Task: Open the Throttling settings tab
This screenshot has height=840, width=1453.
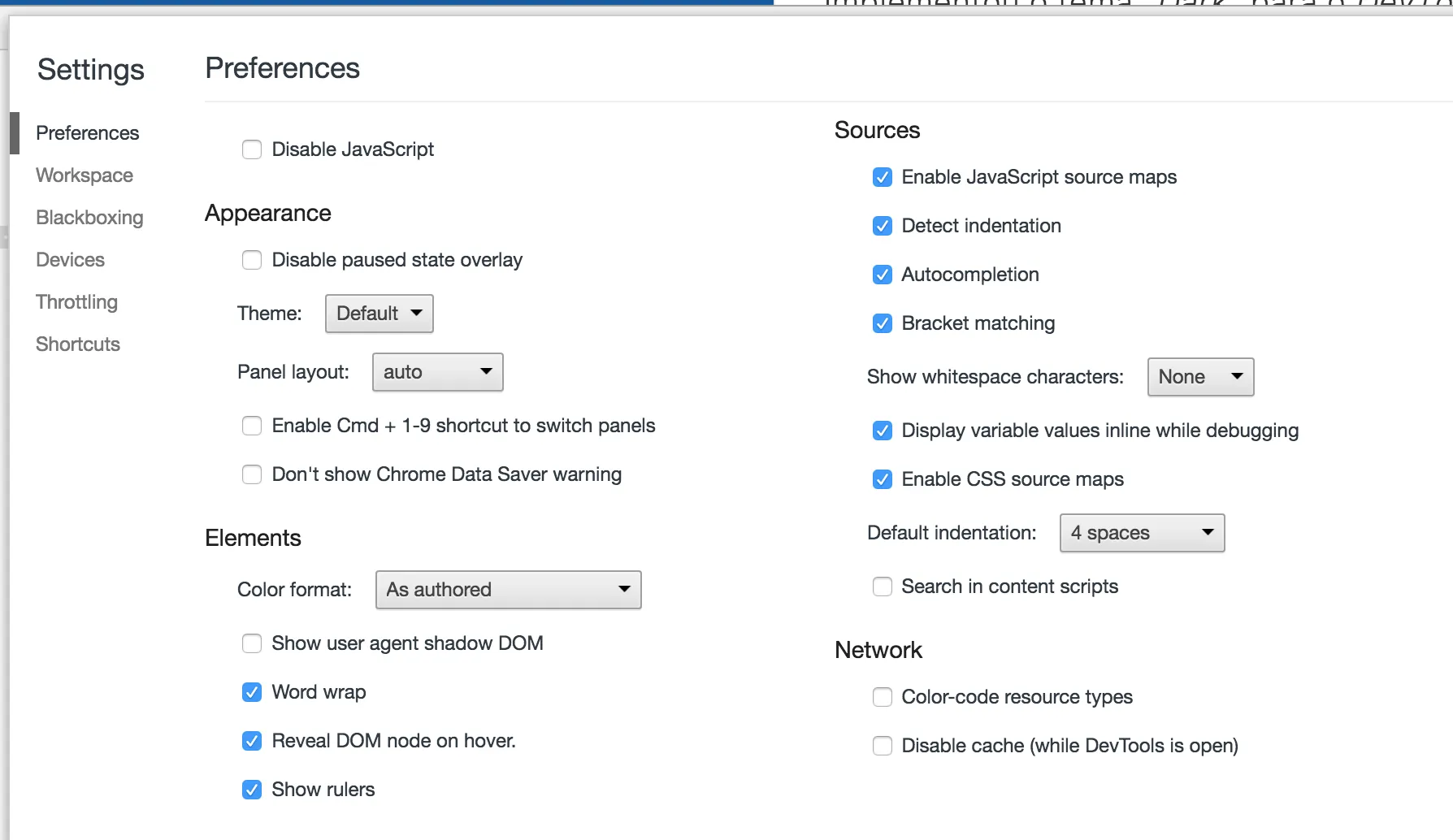Action: point(77,302)
